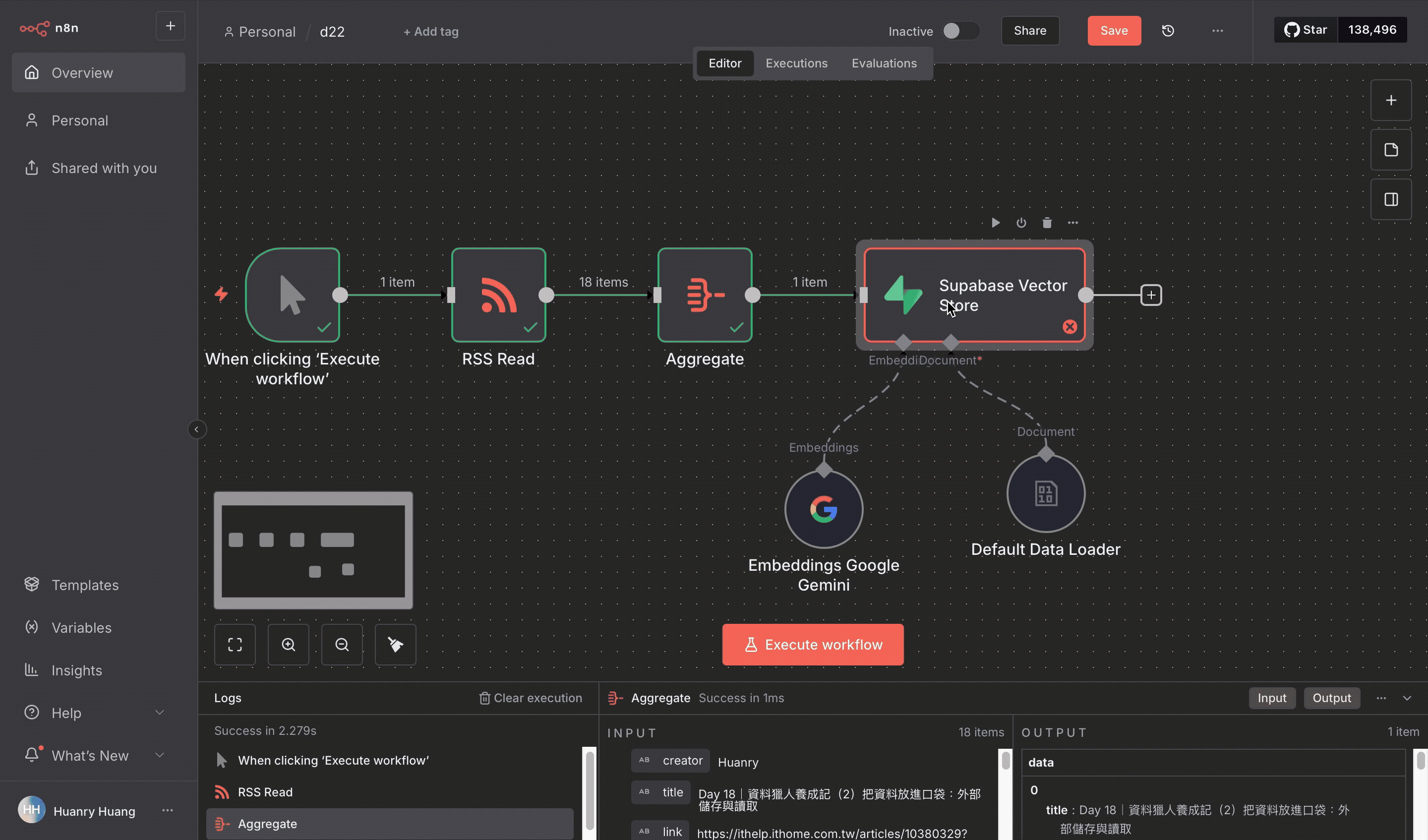Click the GitHub Star button
Image resolution: width=1428 pixels, height=840 pixels.
pyautogui.click(x=1306, y=29)
